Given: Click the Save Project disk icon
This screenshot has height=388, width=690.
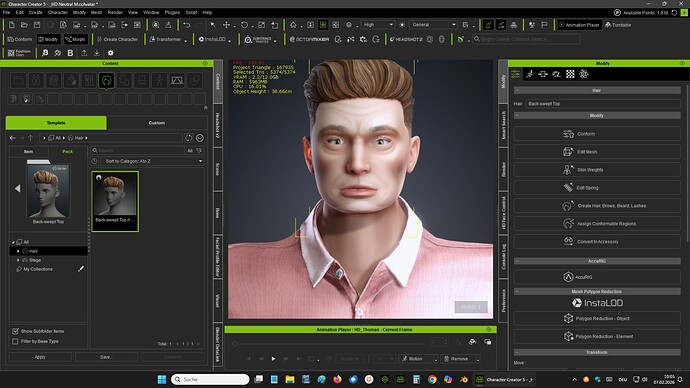Looking at the screenshot, I should click(x=37, y=25).
